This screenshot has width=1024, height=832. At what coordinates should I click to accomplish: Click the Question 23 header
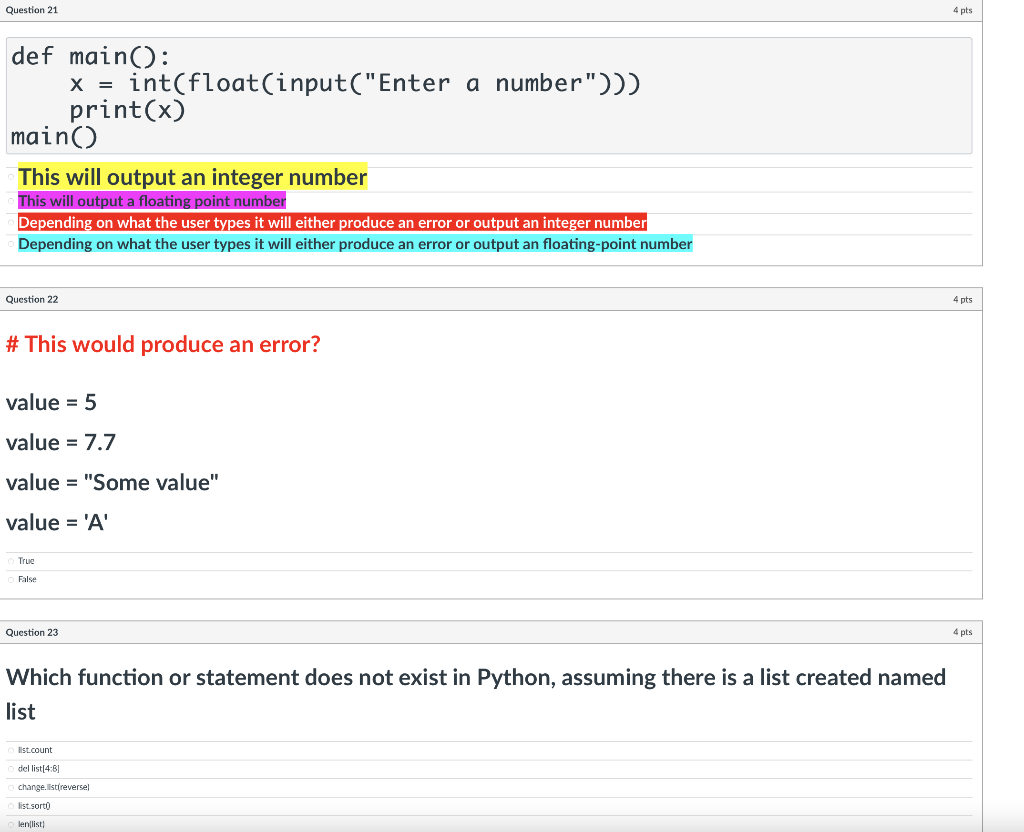tap(31, 632)
